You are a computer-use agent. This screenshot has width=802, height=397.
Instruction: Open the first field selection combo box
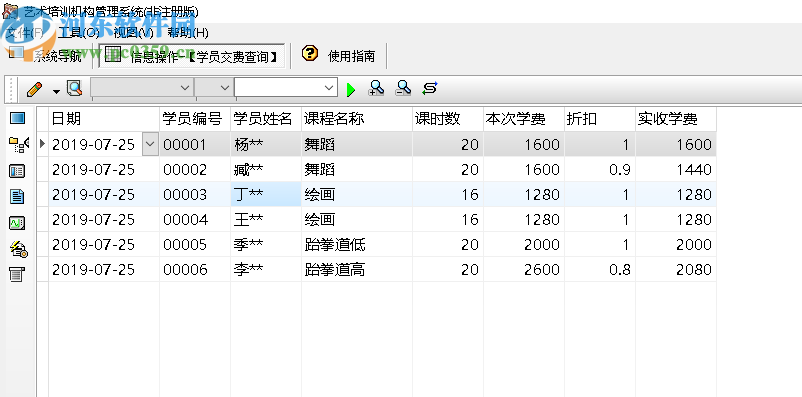[142, 88]
